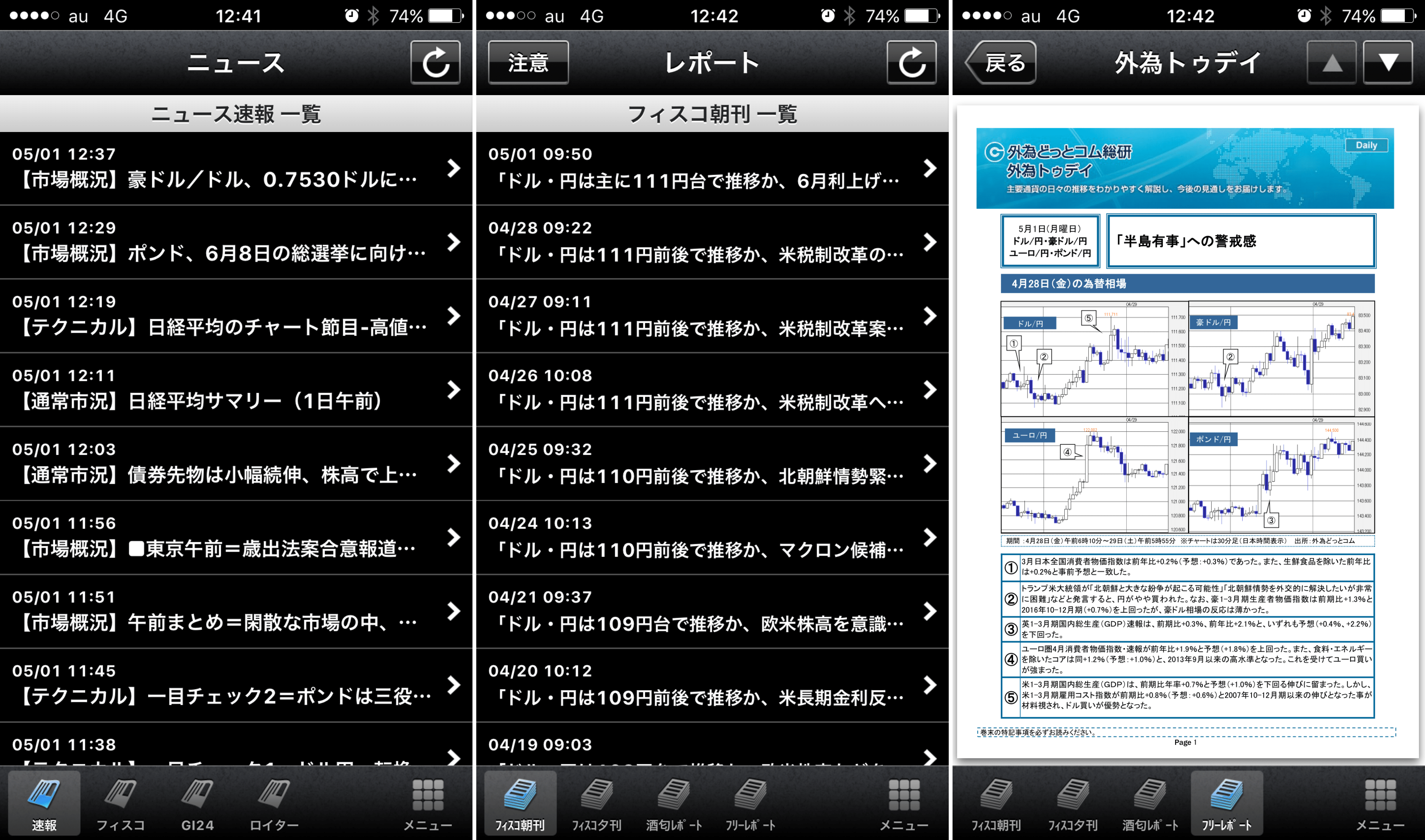
Task: Tap the 注意 button
Action: [528, 63]
